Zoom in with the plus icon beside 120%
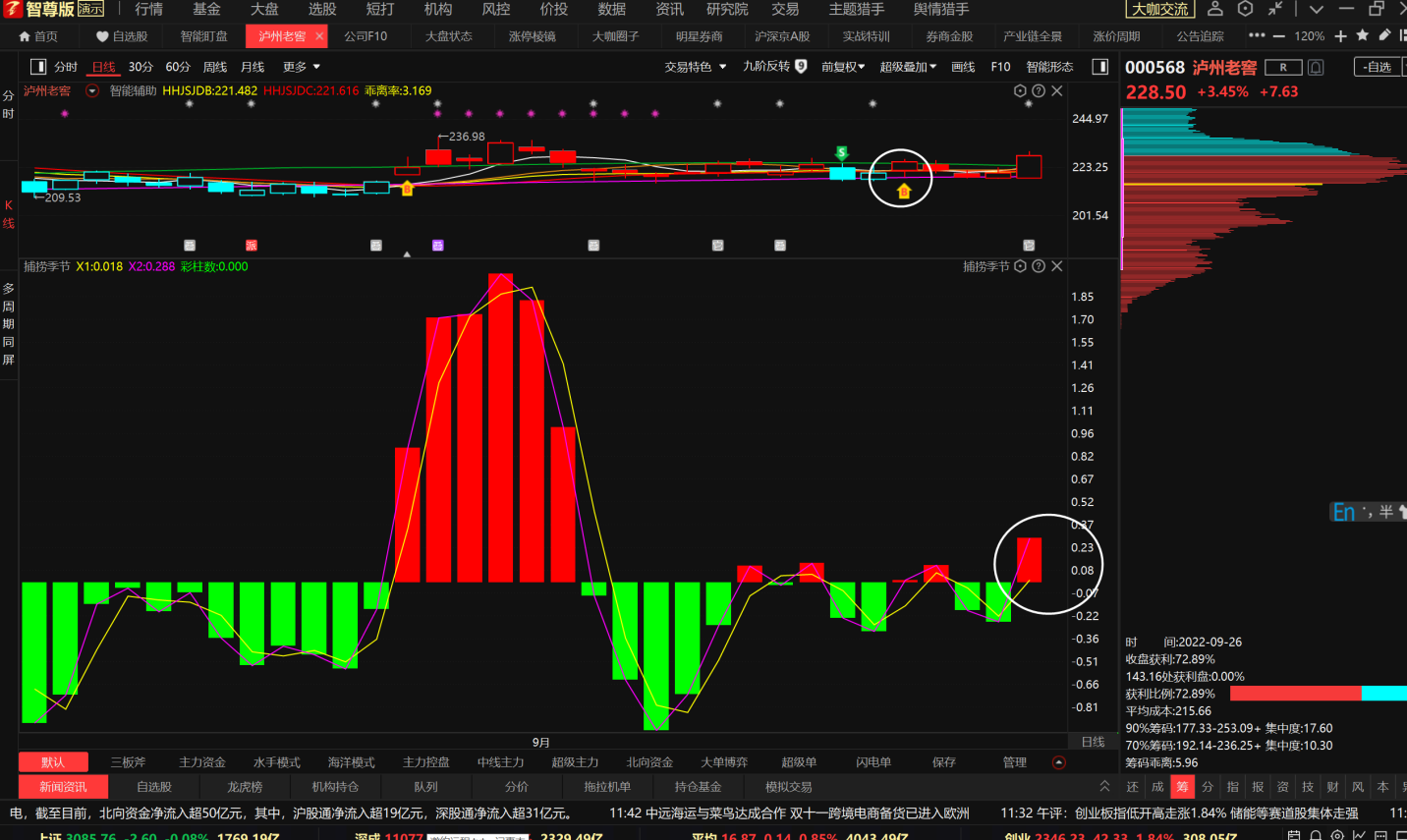 (x=1340, y=36)
